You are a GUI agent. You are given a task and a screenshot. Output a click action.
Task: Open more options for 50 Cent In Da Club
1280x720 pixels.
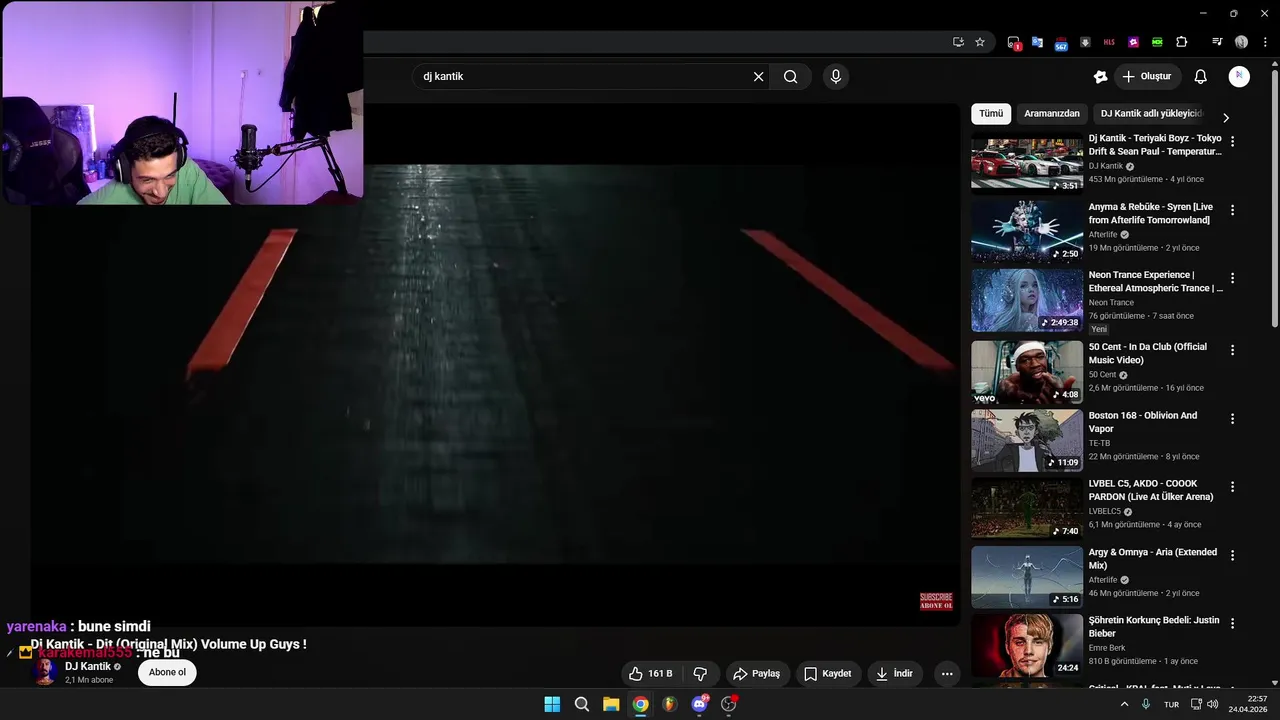pyautogui.click(x=1232, y=350)
